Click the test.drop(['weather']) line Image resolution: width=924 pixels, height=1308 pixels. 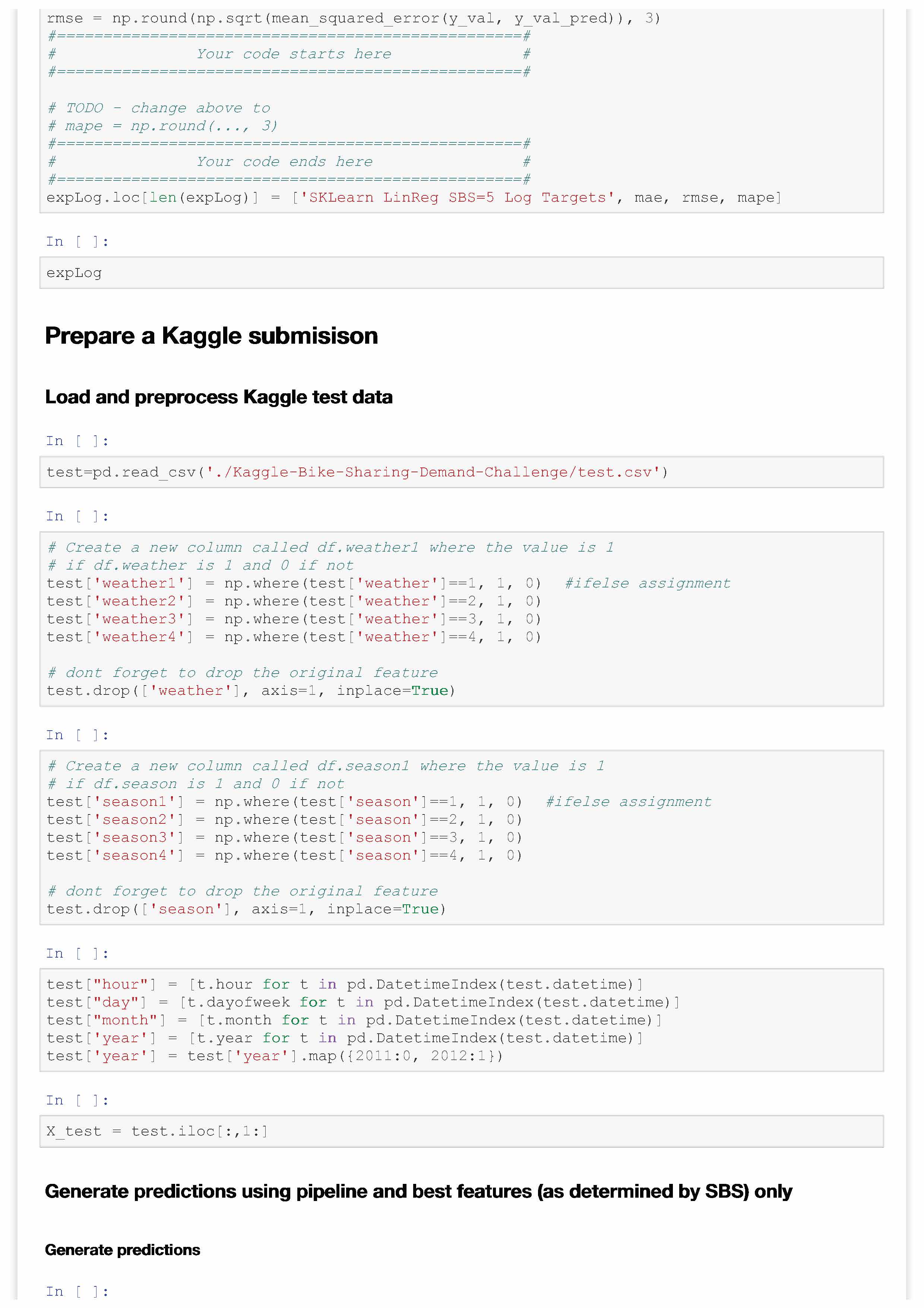250,690
